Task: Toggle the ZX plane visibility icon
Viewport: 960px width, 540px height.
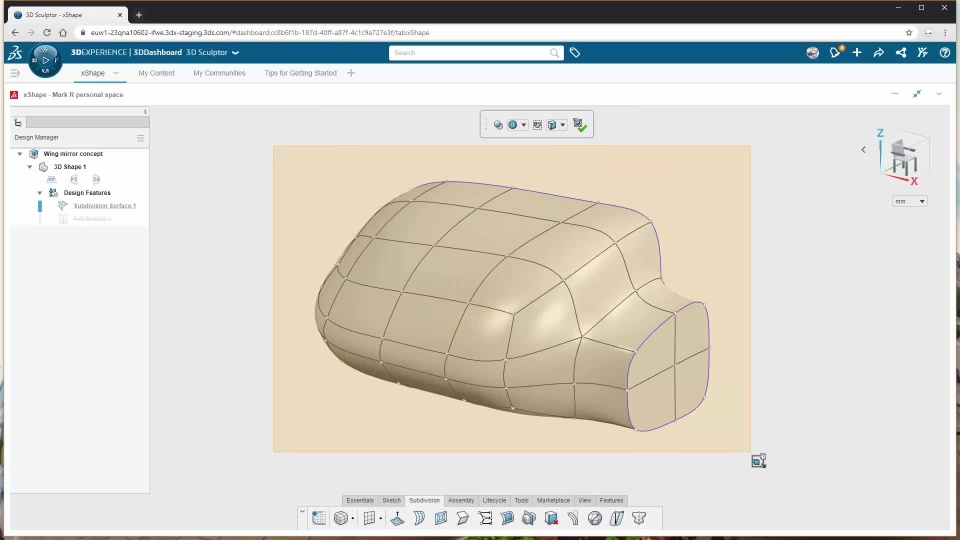Action: (x=96, y=180)
